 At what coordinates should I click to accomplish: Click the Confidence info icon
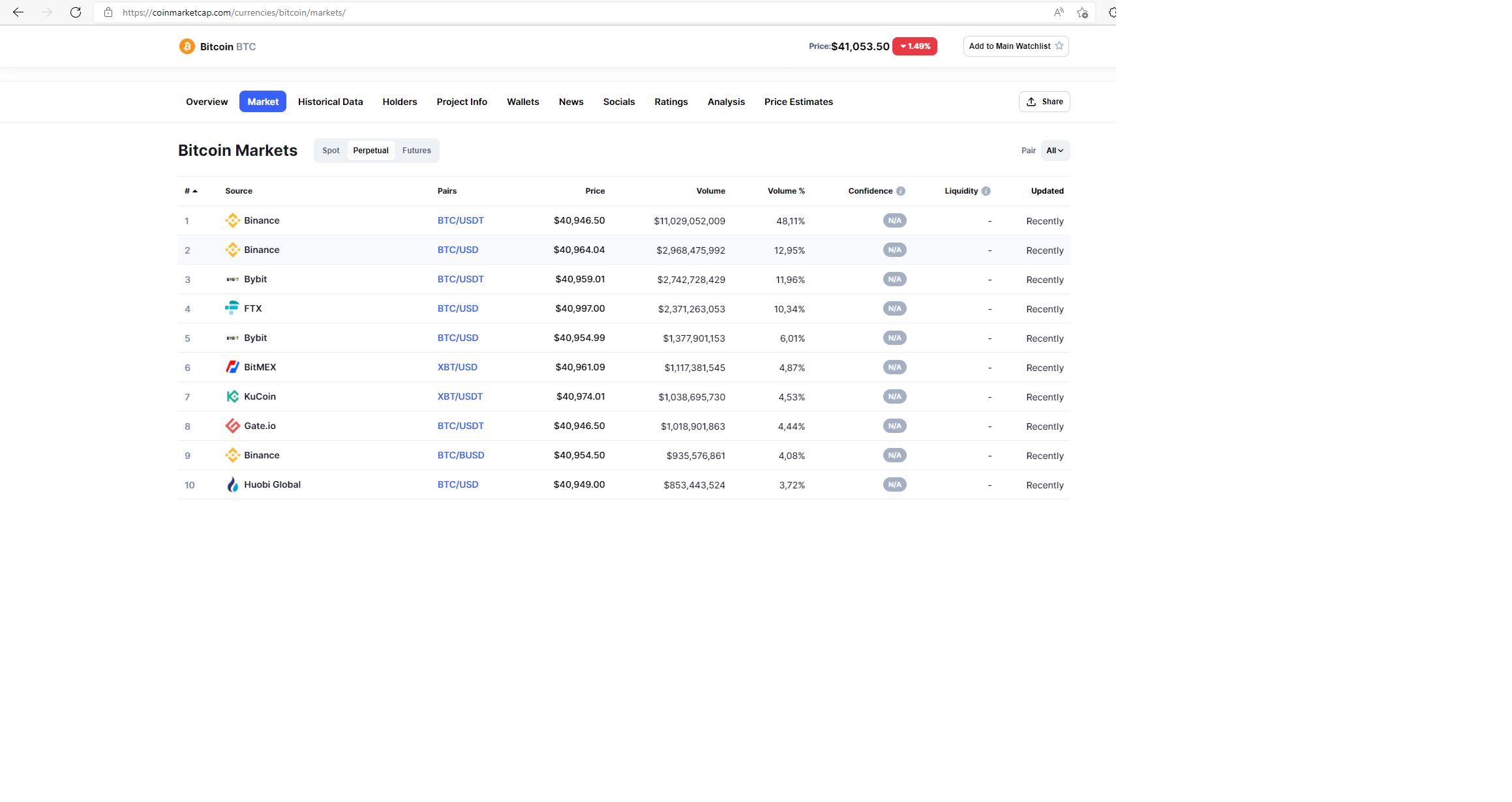[x=901, y=191]
